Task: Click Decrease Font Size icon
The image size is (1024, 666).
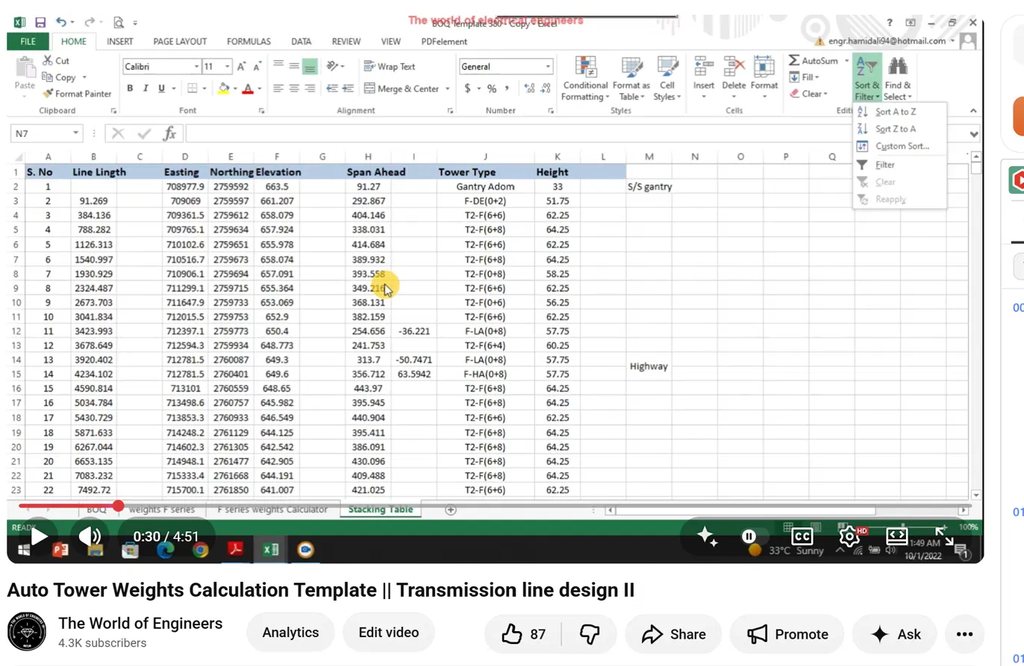Action: 257,66
